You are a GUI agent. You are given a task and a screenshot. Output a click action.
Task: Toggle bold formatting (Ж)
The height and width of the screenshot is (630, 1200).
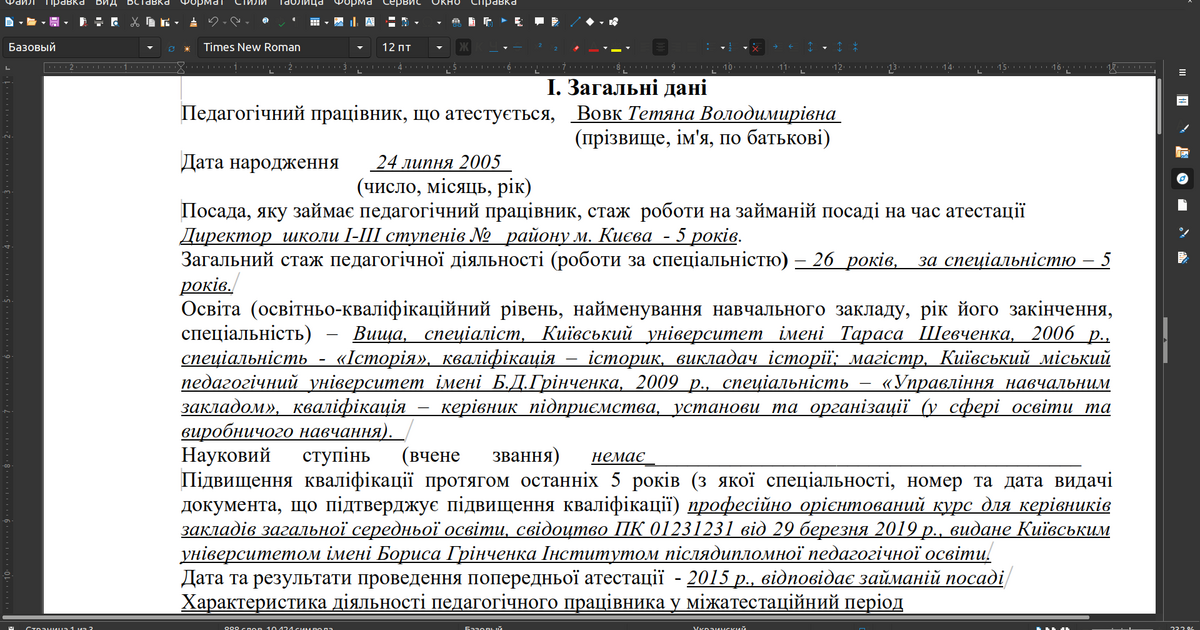[x=463, y=46]
